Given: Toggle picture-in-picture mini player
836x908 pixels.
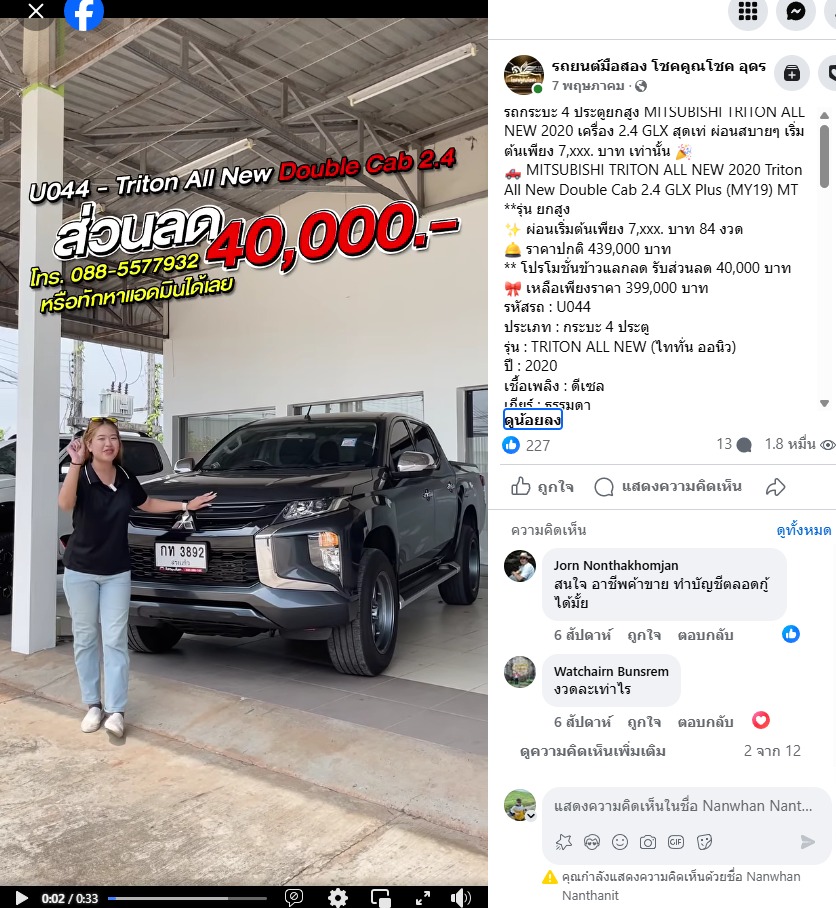Looking at the screenshot, I should 380,898.
